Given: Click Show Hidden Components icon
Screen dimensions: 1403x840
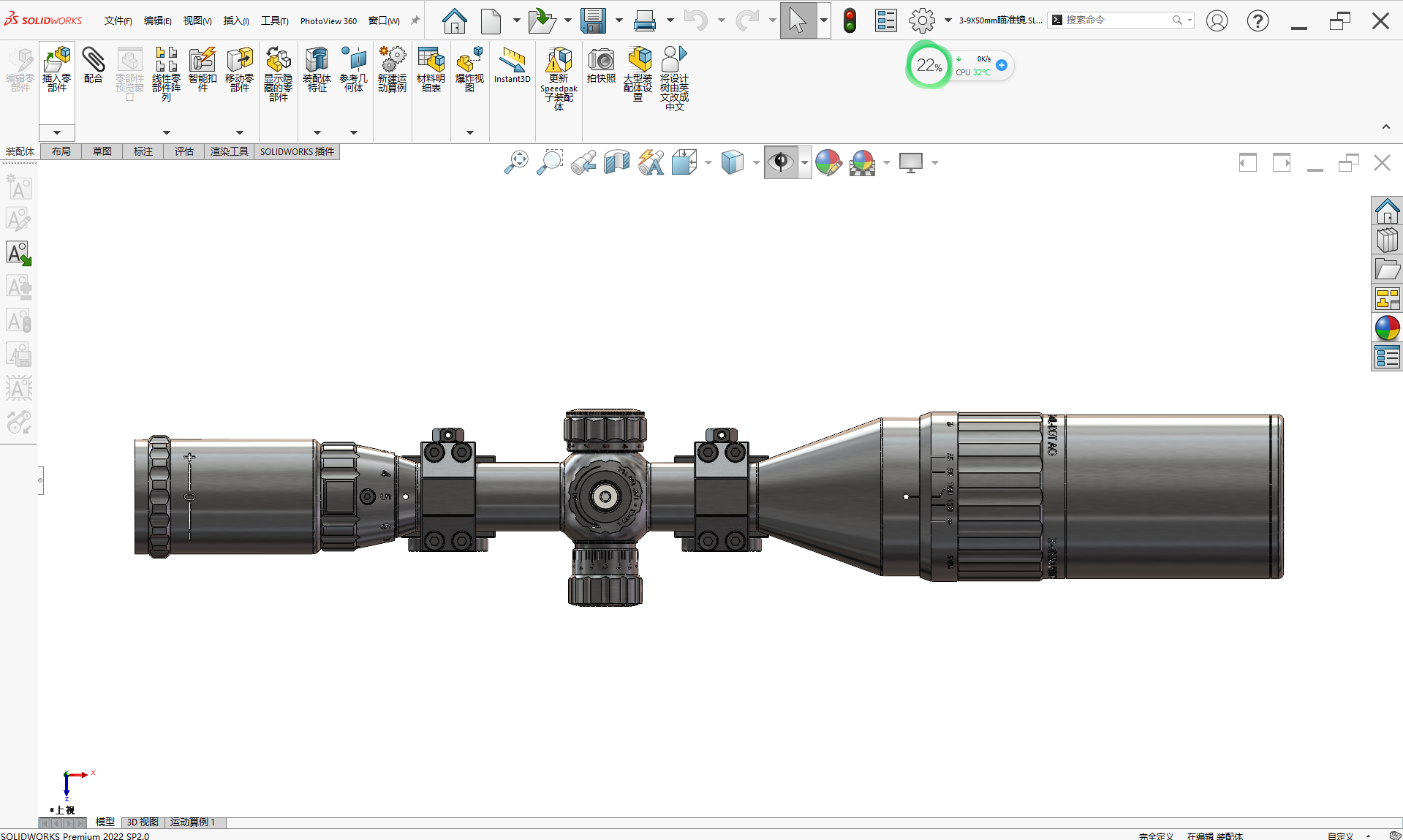Looking at the screenshot, I should [278, 74].
